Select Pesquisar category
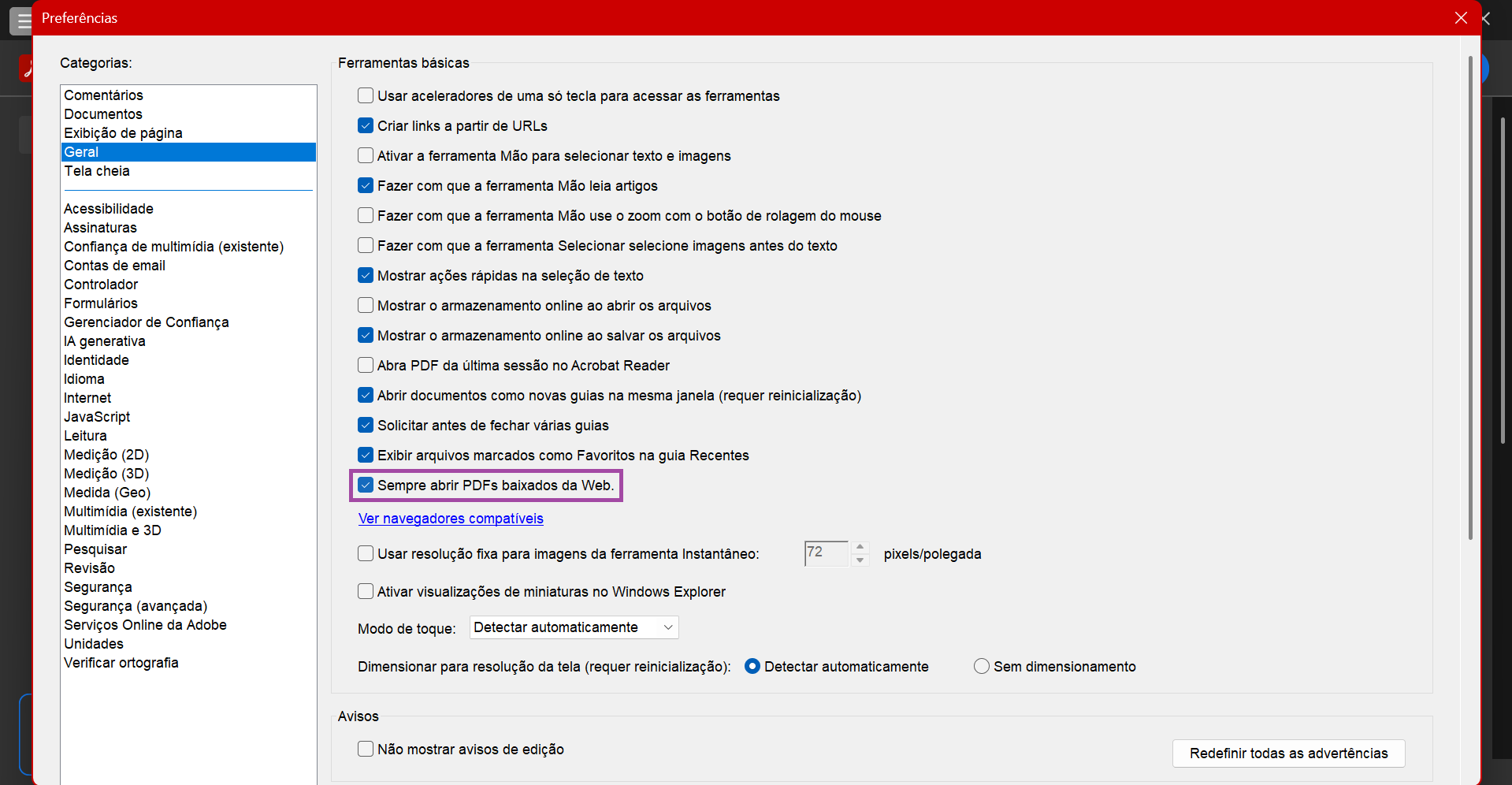The width and height of the screenshot is (1512, 785). (188, 549)
